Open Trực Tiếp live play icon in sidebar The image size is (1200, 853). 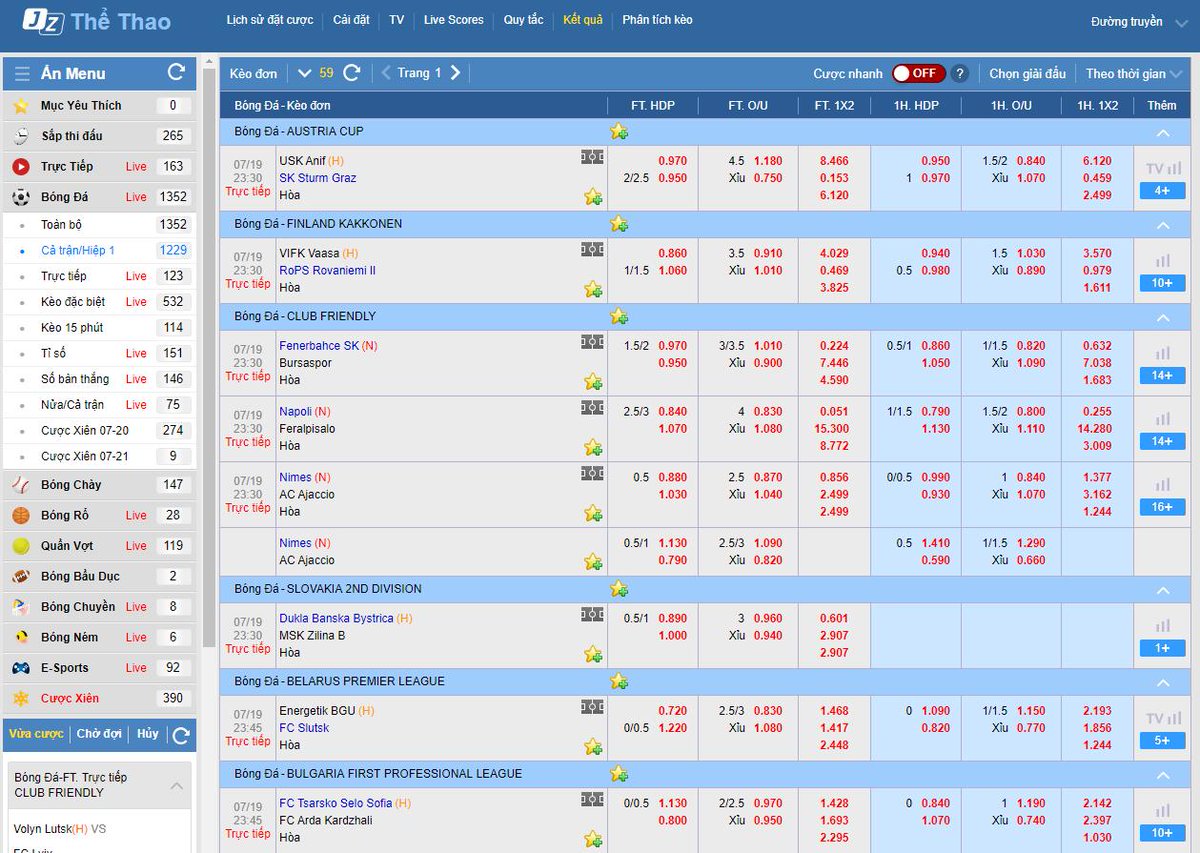[x=21, y=167]
